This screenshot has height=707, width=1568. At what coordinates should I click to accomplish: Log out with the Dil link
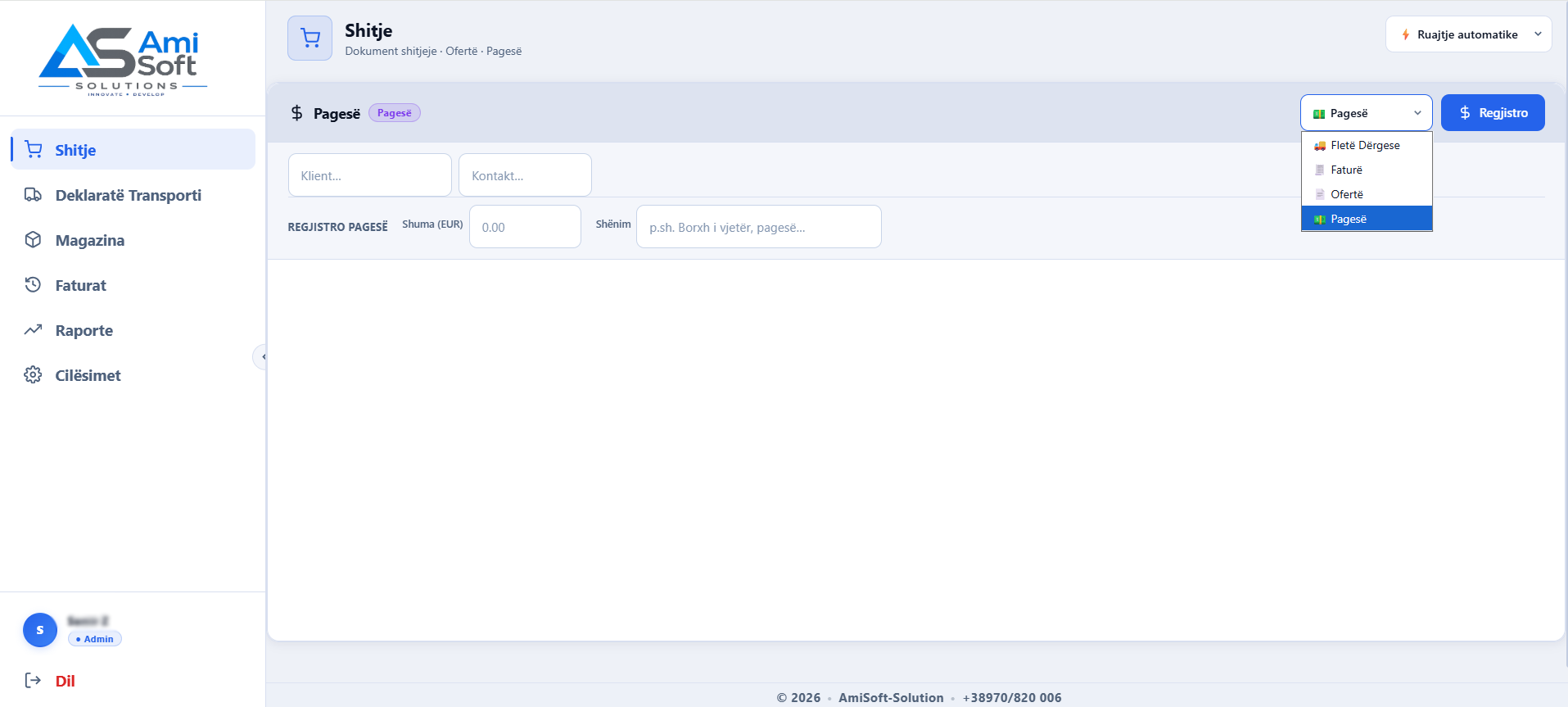coord(65,681)
